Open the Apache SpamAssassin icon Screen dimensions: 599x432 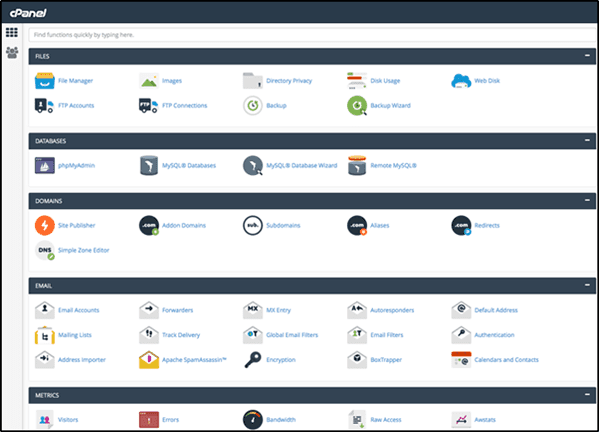[149, 360]
